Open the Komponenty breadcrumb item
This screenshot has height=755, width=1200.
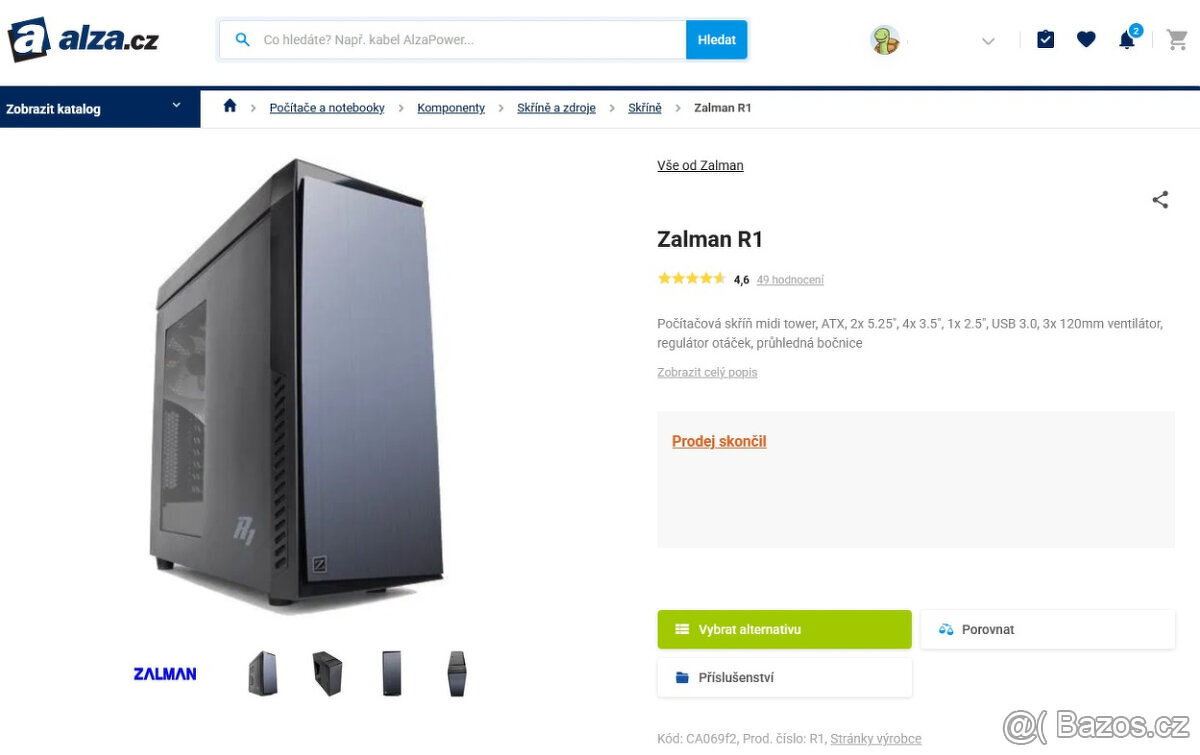coord(450,107)
